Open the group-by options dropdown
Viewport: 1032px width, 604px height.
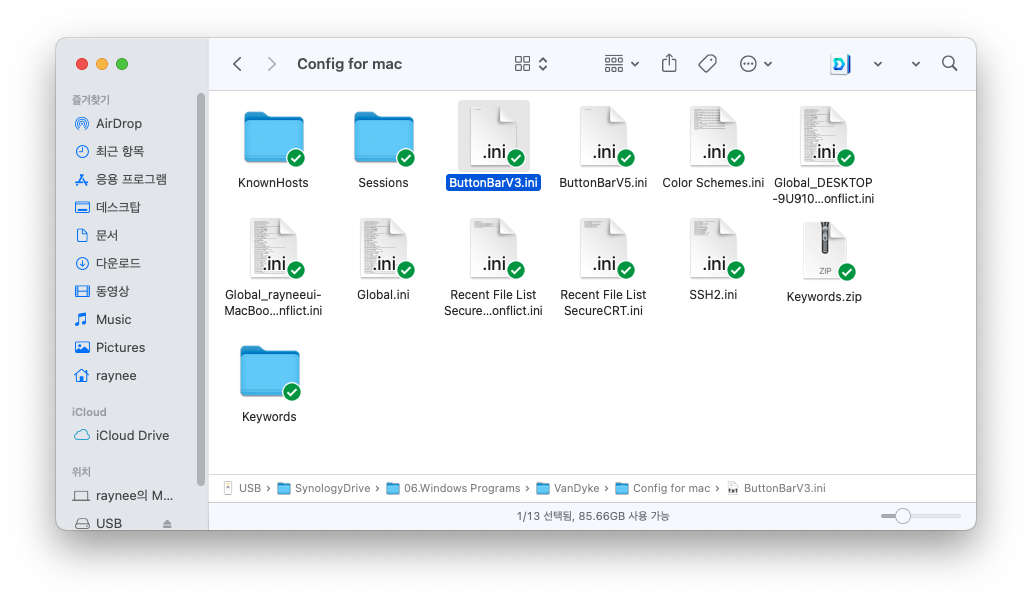coord(621,64)
